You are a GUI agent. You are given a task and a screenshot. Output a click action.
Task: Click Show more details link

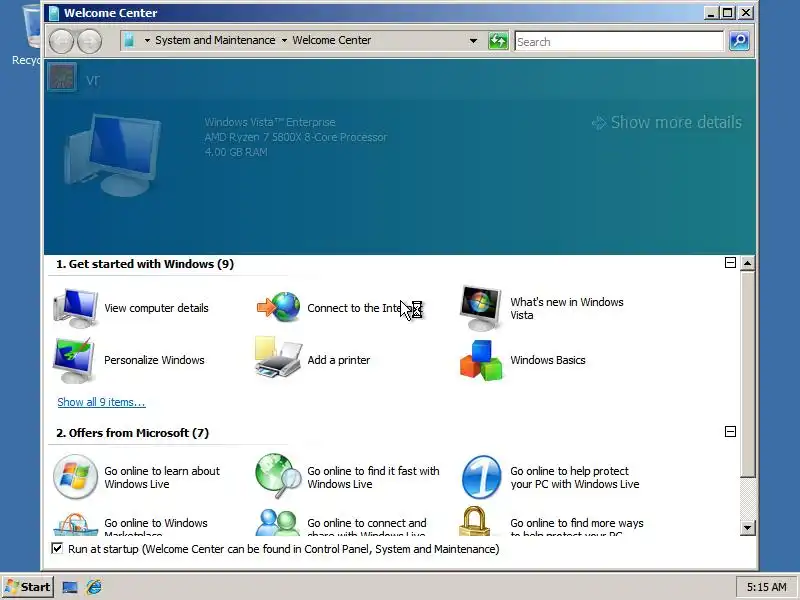(667, 122)
